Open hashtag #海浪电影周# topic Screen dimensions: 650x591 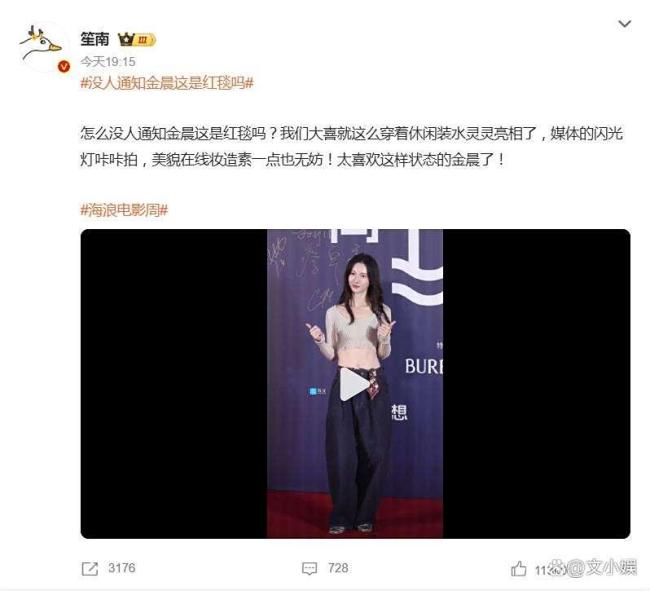[124, 211]
